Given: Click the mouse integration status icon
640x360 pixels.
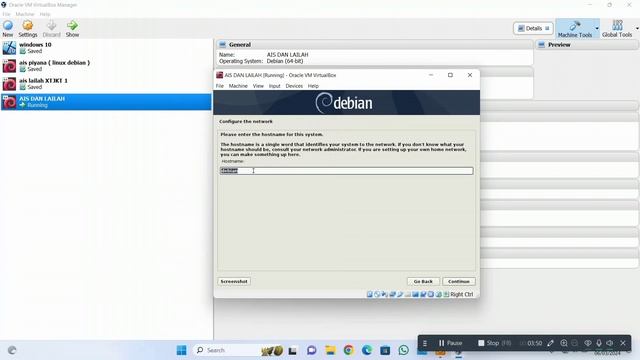Looking at the screenshot, I should click(x=438, y=294).
